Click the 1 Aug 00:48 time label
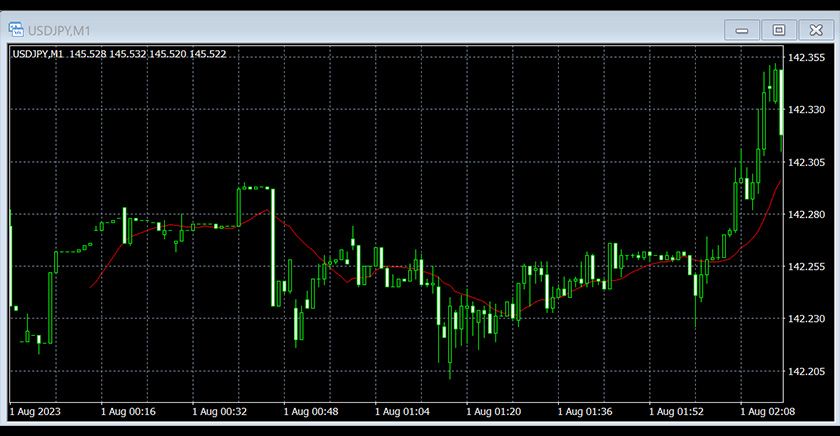This screenshot has width=840, height=436. 312,411
